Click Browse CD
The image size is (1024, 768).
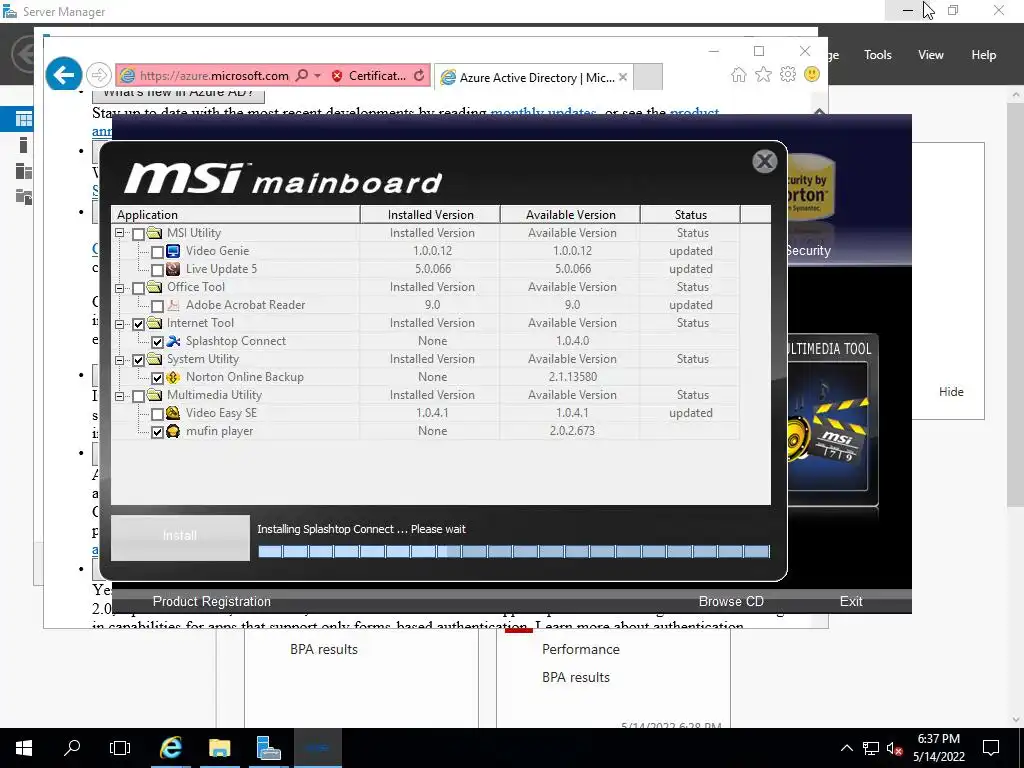tap(731, 601)
